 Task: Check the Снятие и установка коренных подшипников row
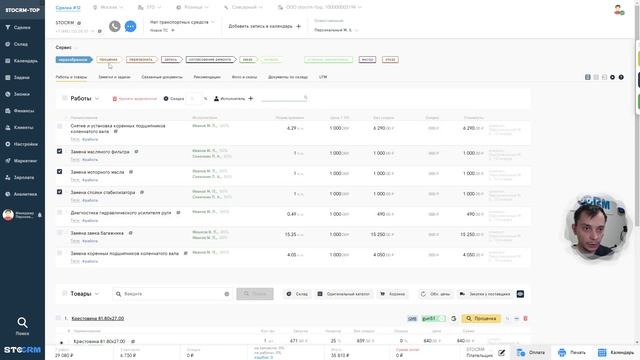pyautogui.click(x=60, y=127)
